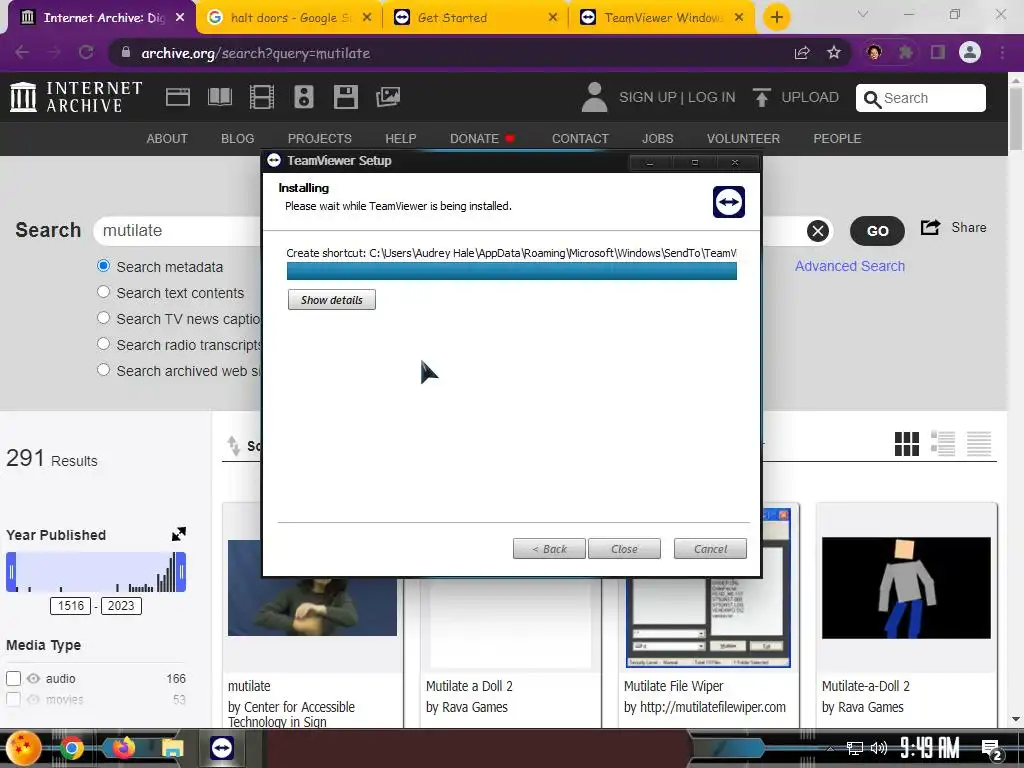Select the Search TV news captions option

(103, 318)
